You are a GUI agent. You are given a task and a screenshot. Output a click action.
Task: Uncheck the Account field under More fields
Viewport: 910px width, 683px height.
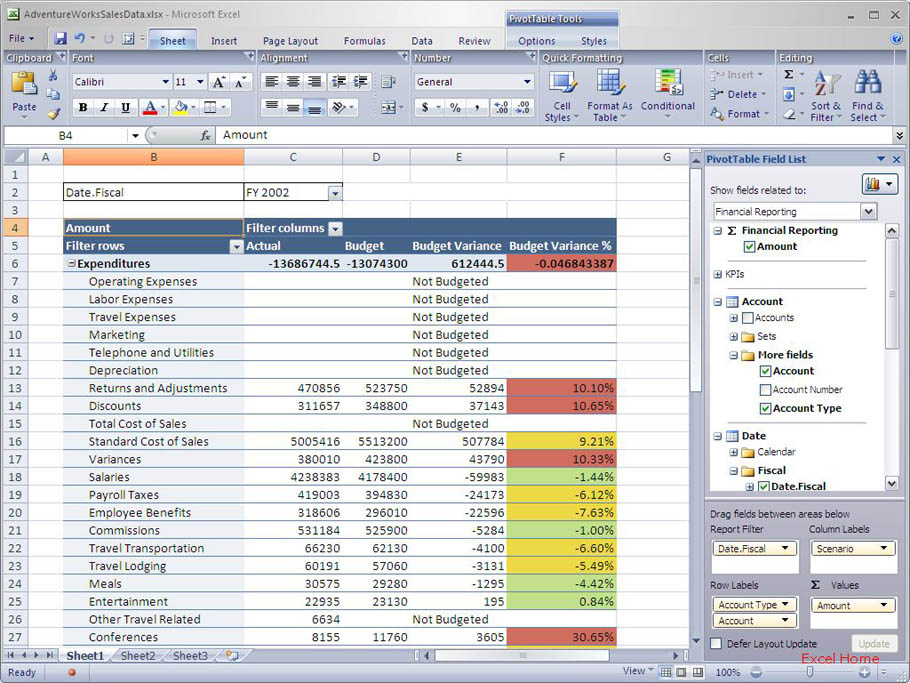click(765, 371)
